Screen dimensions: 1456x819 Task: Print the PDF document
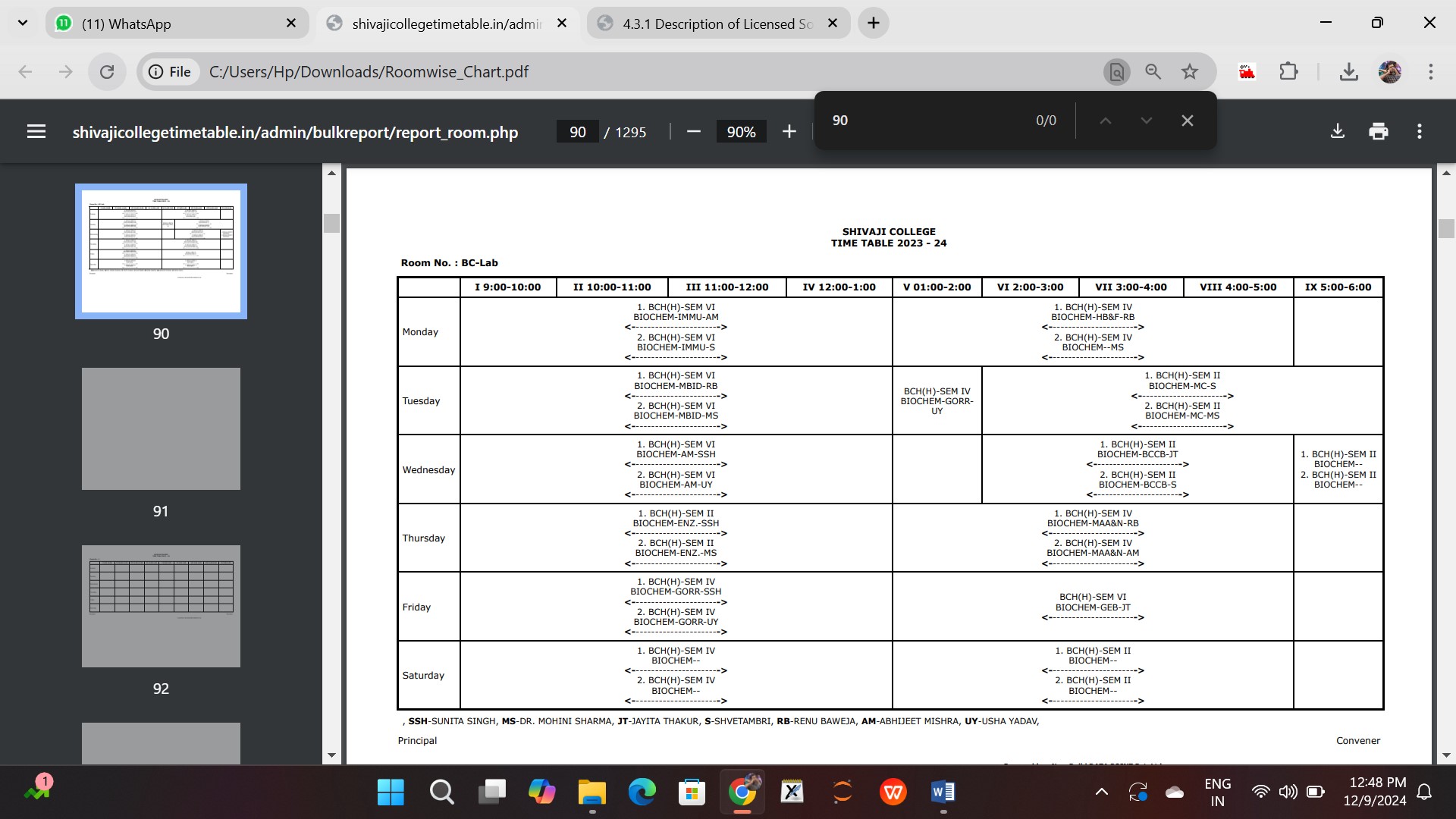point(1379,132)
